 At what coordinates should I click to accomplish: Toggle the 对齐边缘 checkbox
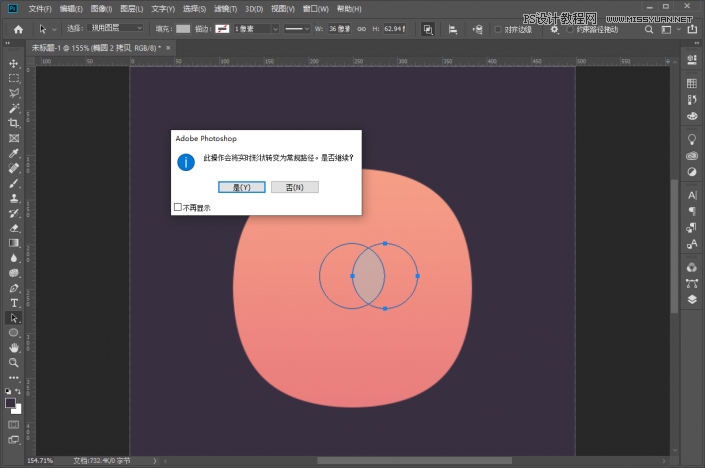[497, 29]
